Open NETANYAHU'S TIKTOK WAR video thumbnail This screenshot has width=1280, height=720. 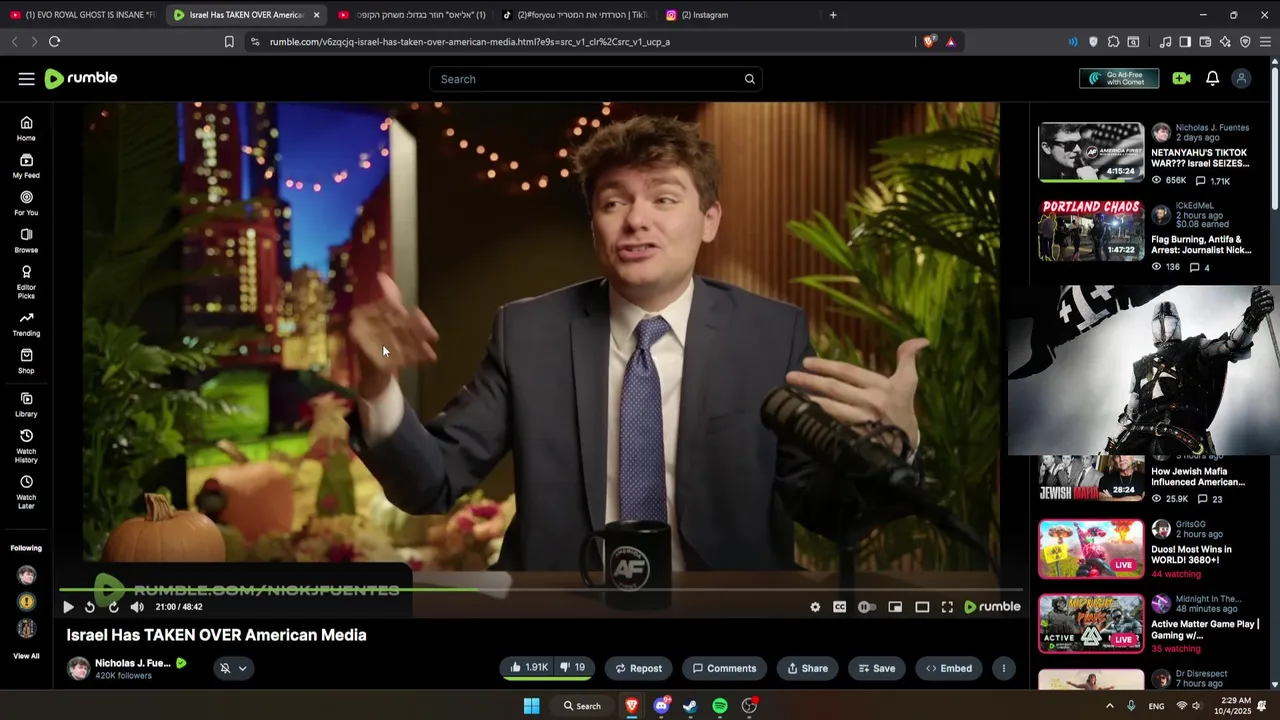tap(1090, 152)
